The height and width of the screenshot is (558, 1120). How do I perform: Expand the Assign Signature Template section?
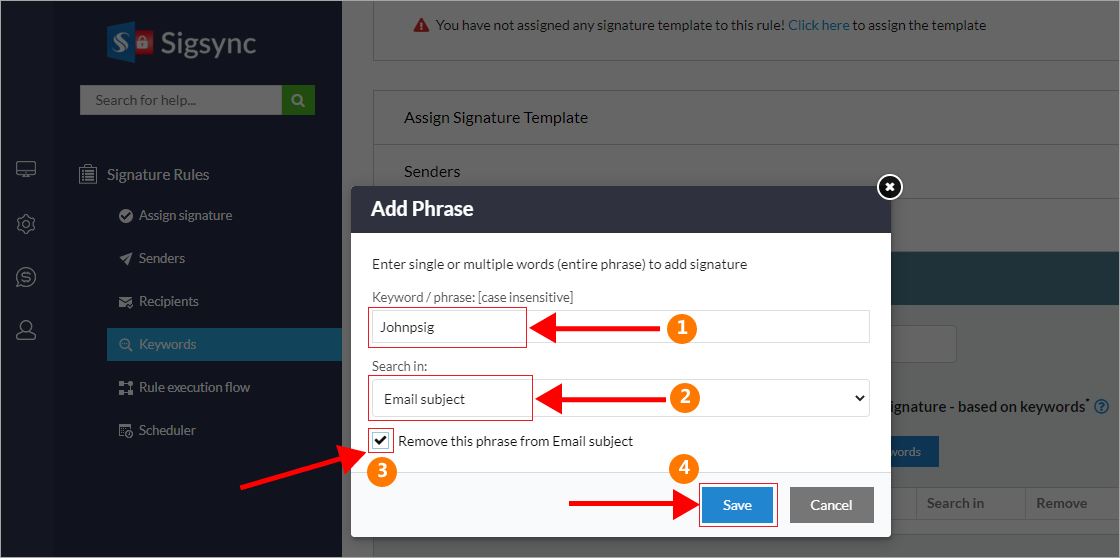click(496, 118)
